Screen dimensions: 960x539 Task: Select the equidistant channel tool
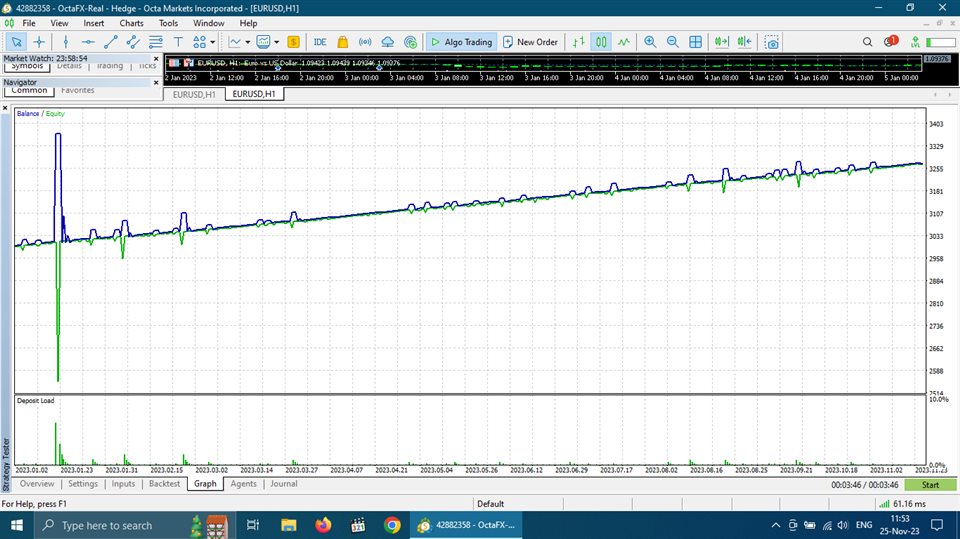(x=133, y=42)
